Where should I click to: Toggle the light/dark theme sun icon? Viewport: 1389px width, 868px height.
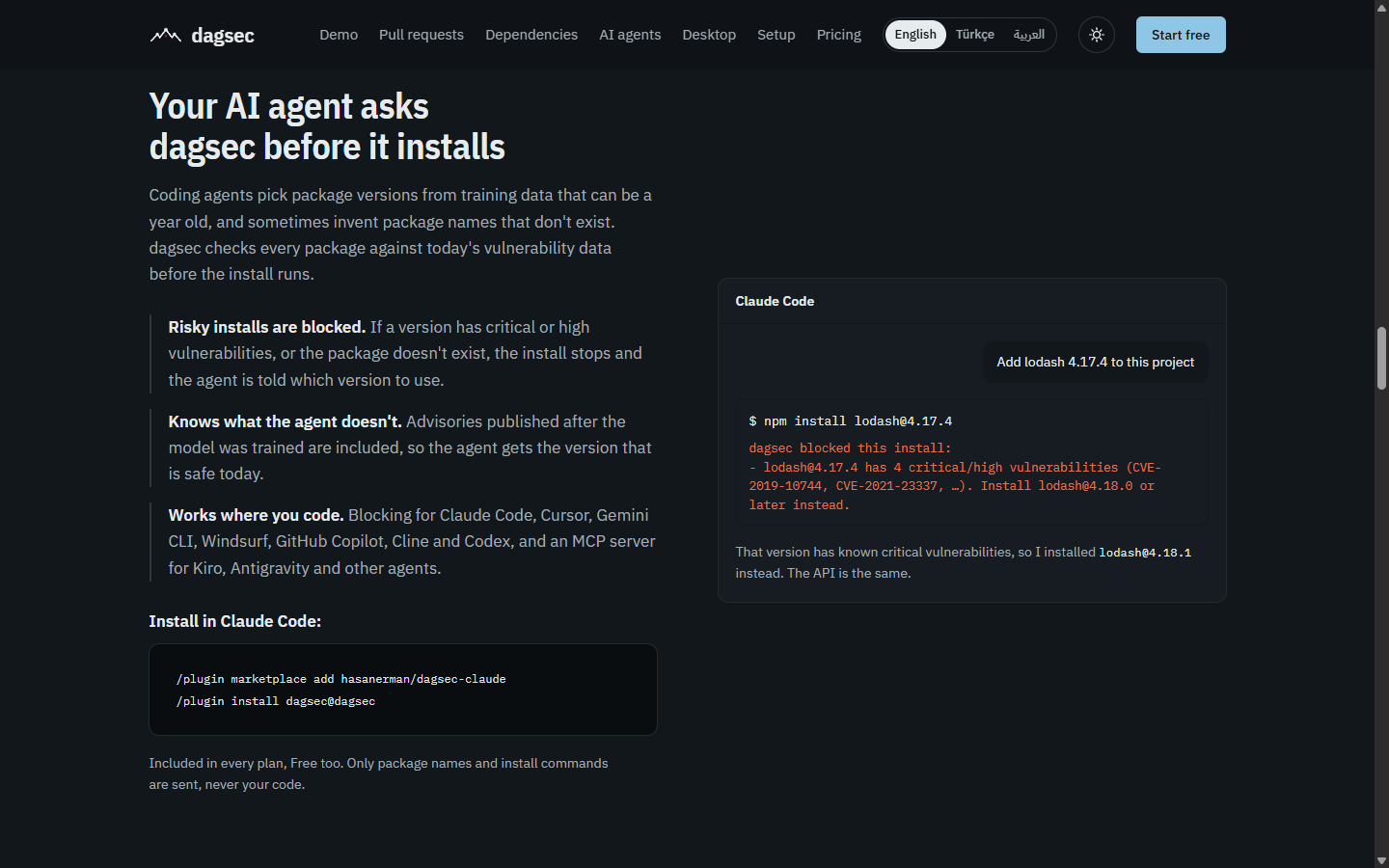pos(1097,35)
